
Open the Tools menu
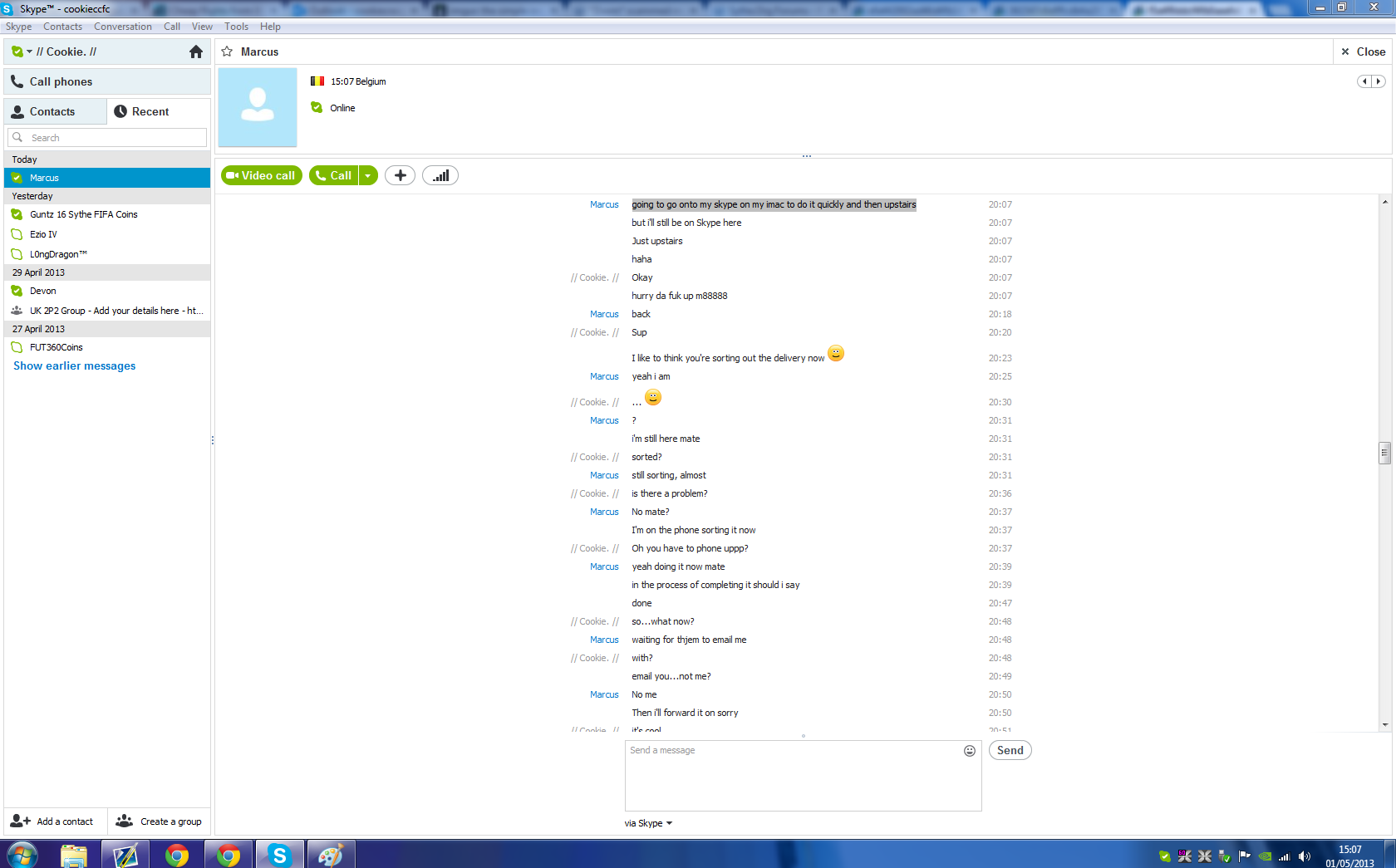[236, 27]
